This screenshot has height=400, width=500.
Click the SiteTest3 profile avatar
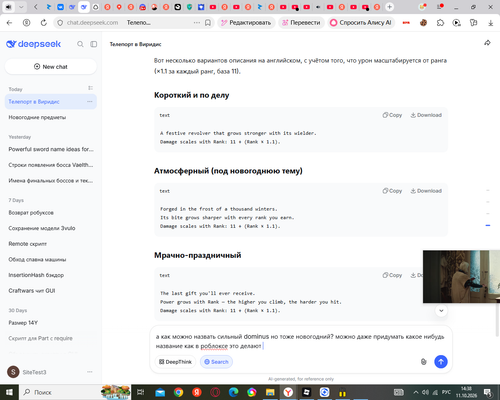13,372
